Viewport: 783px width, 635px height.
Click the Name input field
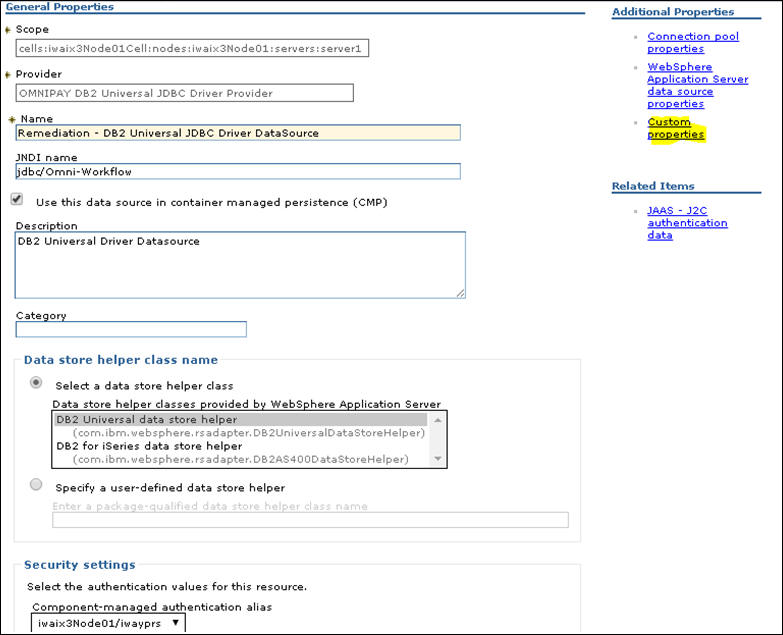pos(238,133)
